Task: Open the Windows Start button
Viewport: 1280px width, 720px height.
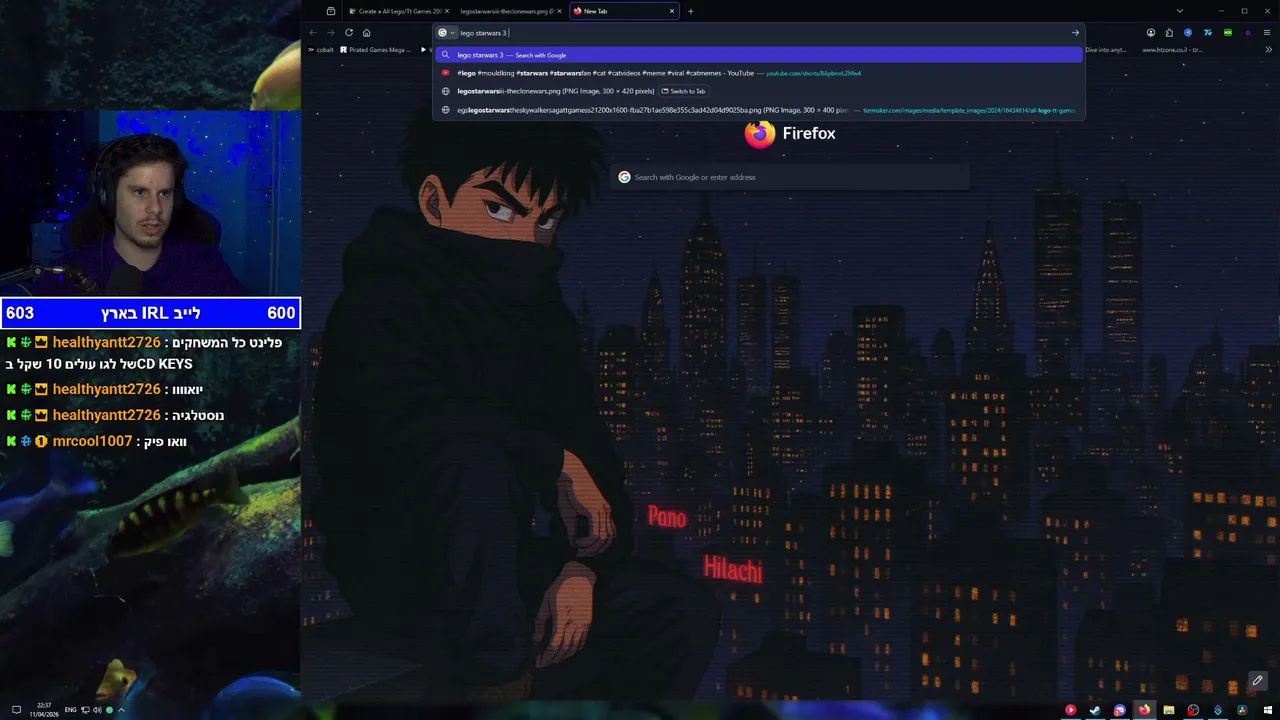Action: (1267, 710)
